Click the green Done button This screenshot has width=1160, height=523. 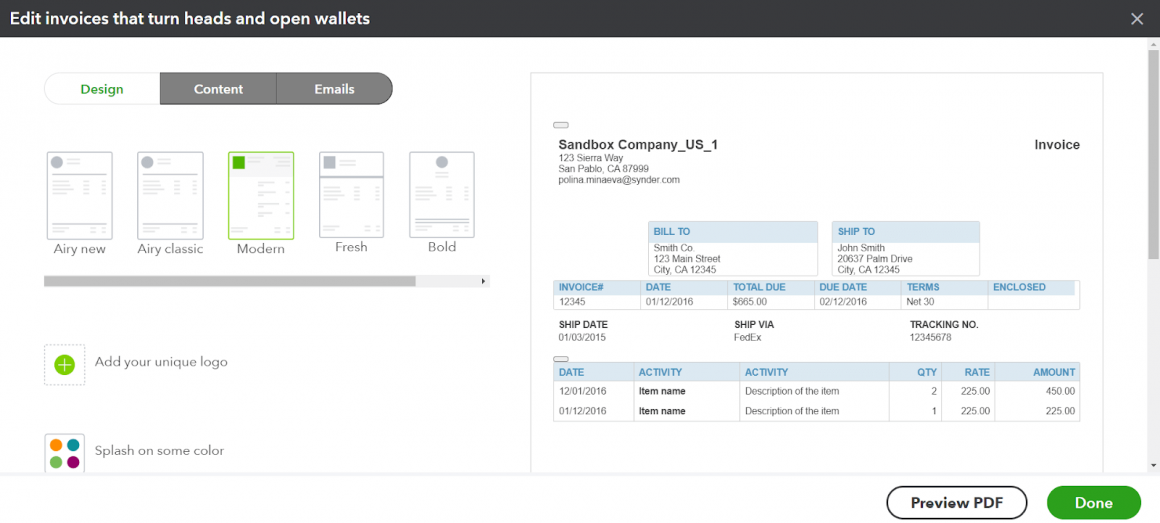point(1093,503)
